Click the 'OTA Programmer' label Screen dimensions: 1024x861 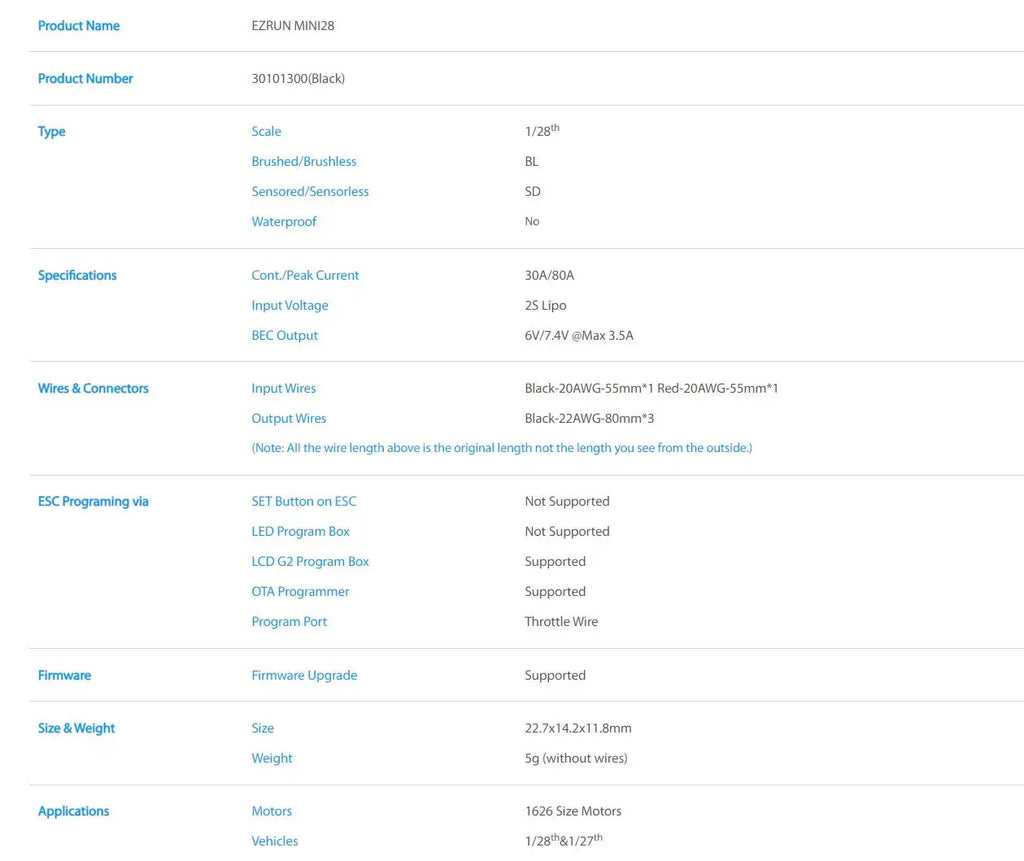pos(300,592)
